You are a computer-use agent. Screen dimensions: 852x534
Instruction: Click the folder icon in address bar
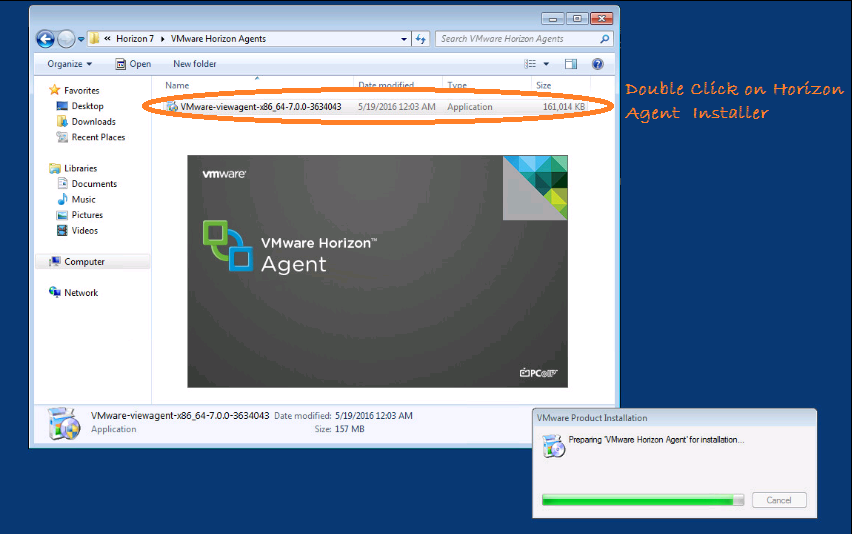94,39
